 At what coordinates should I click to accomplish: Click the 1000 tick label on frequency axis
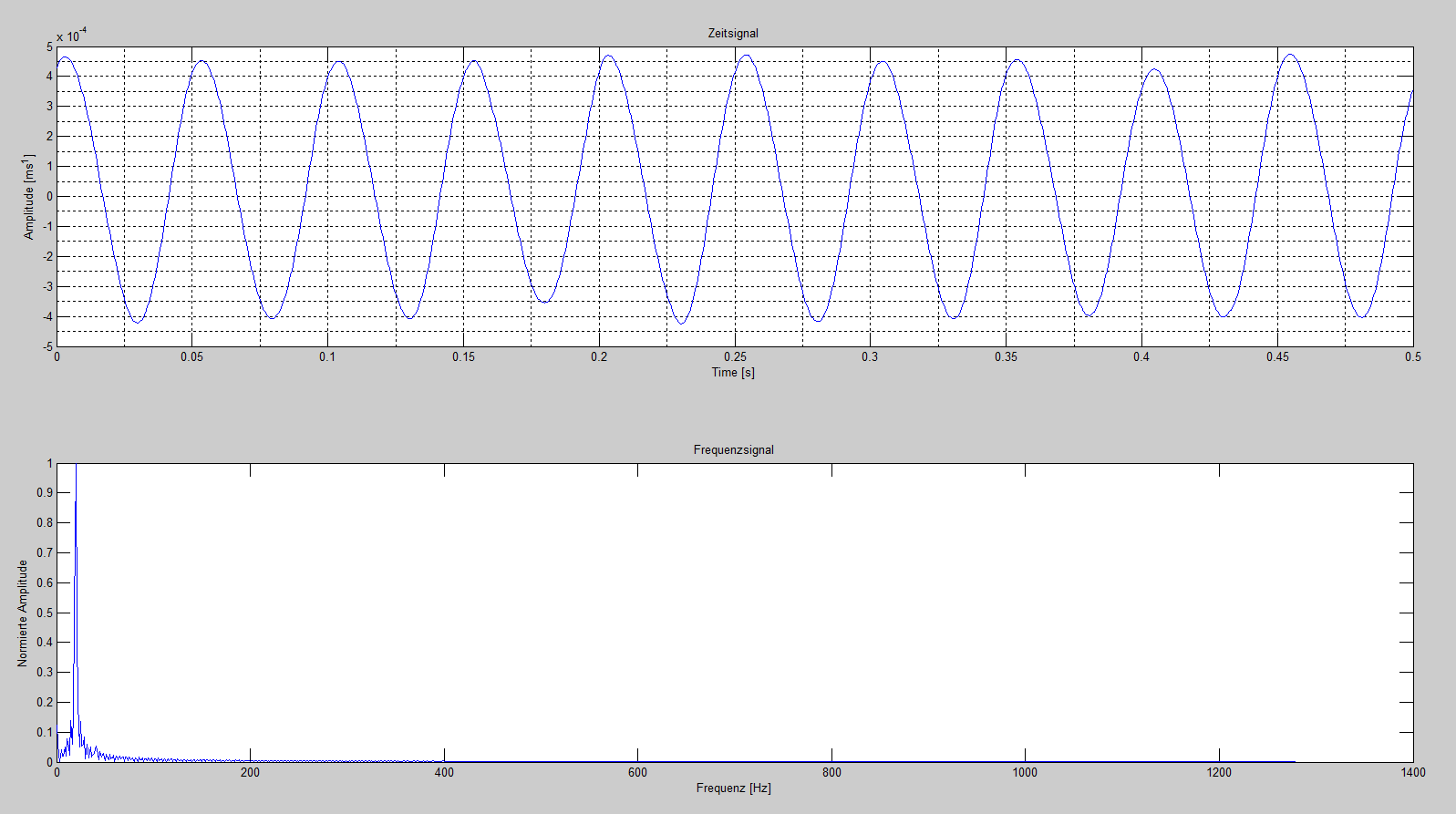pos(1025,773)
